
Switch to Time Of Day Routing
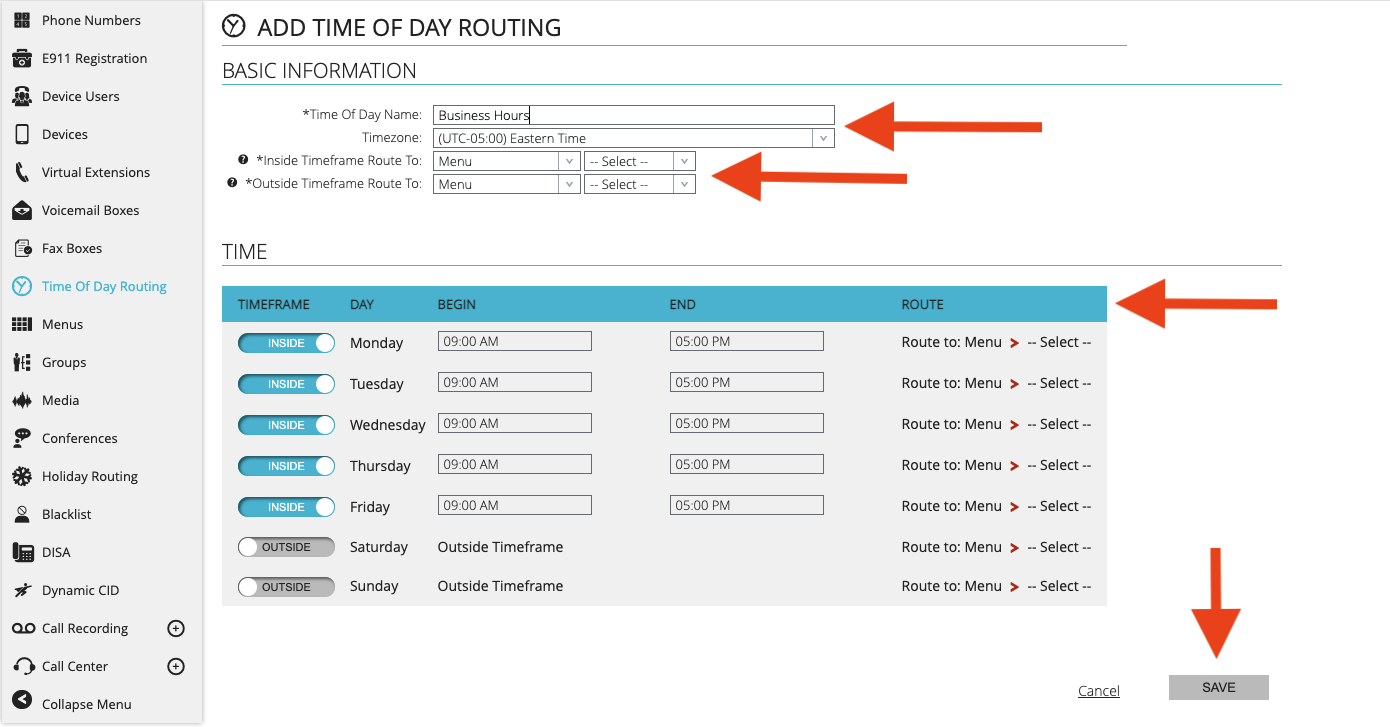pos(103,285)
